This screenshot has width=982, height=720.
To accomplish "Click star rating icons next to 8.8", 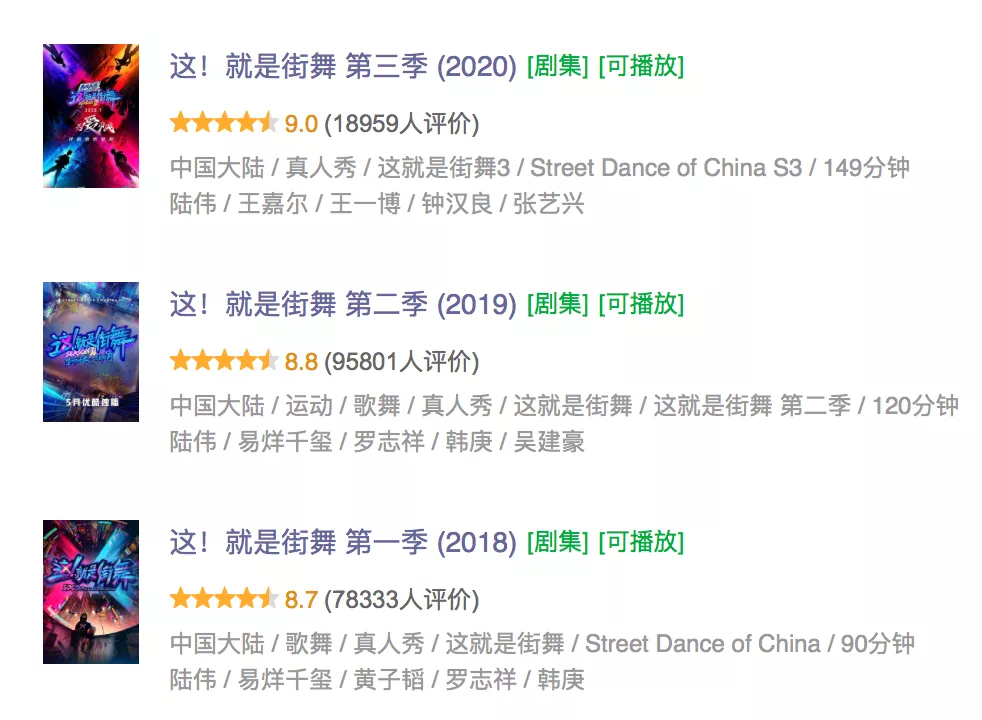I will point(224,360).
